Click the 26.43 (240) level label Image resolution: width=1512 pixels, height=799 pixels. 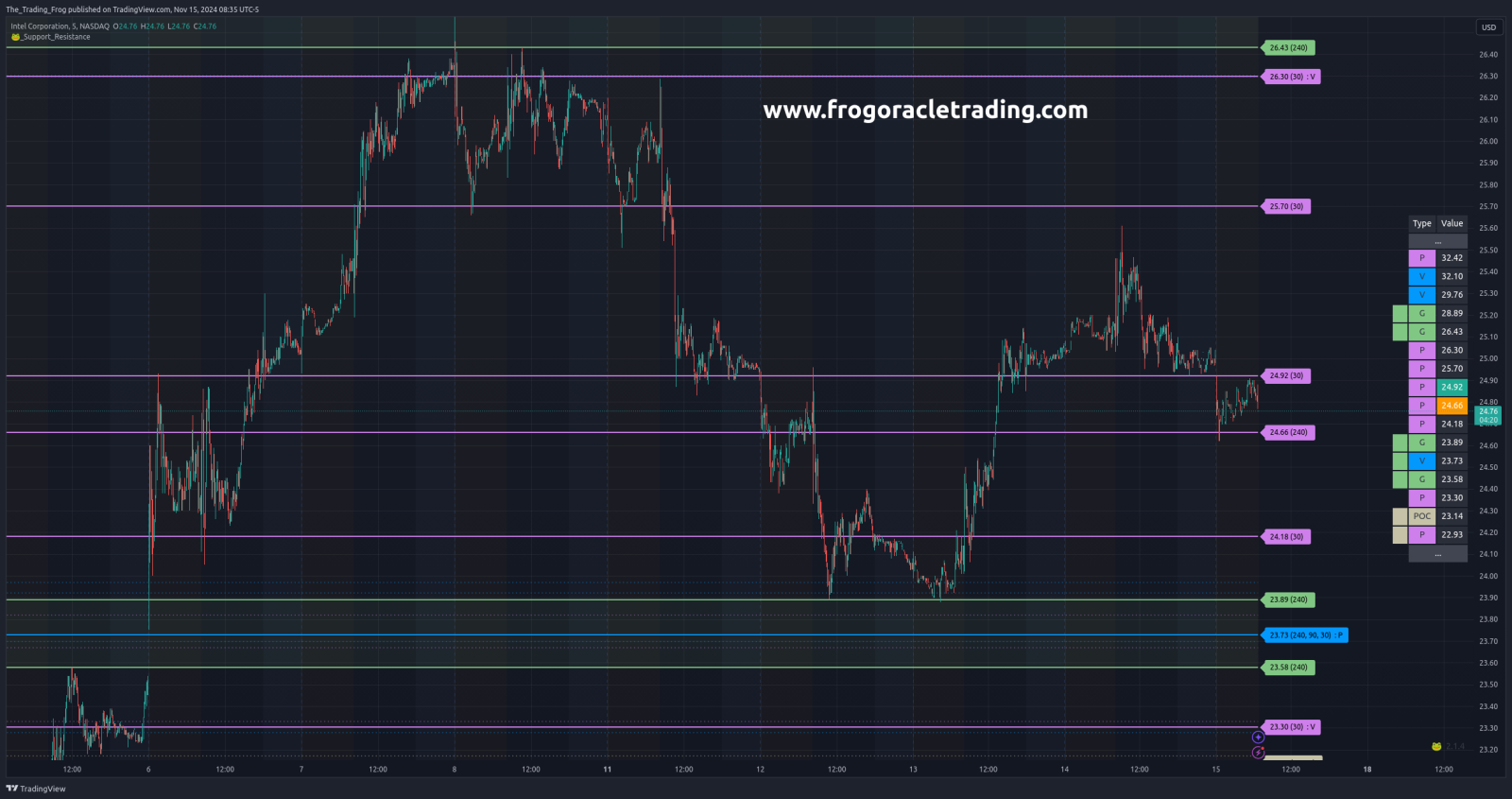(1288, 47)
